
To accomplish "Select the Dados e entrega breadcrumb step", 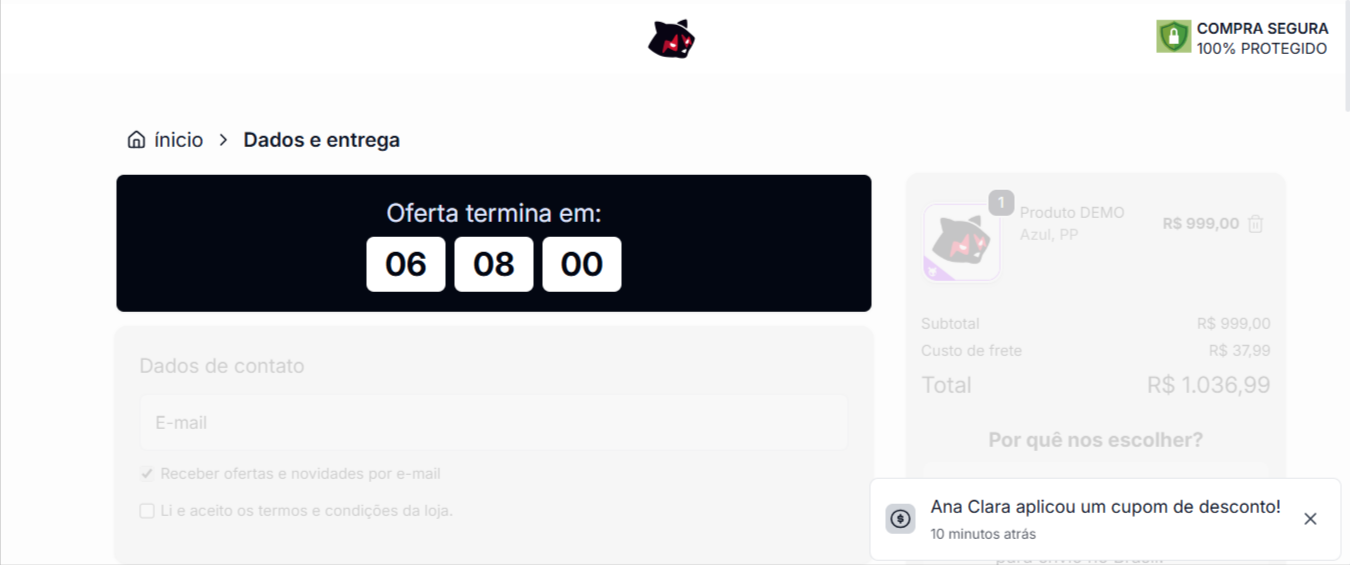I will [x=321, y=140].
